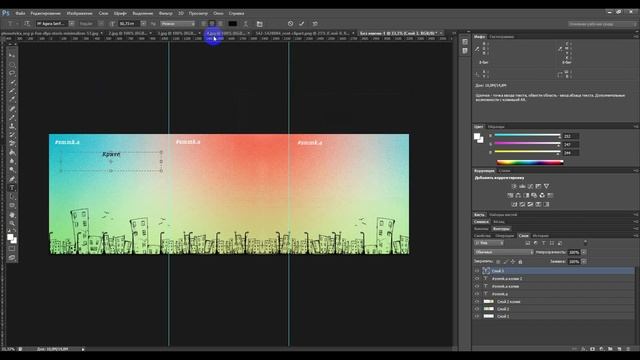Click the red channel slider in Color panel
Viewport: 640px width, 360px height.
[527, 136]
